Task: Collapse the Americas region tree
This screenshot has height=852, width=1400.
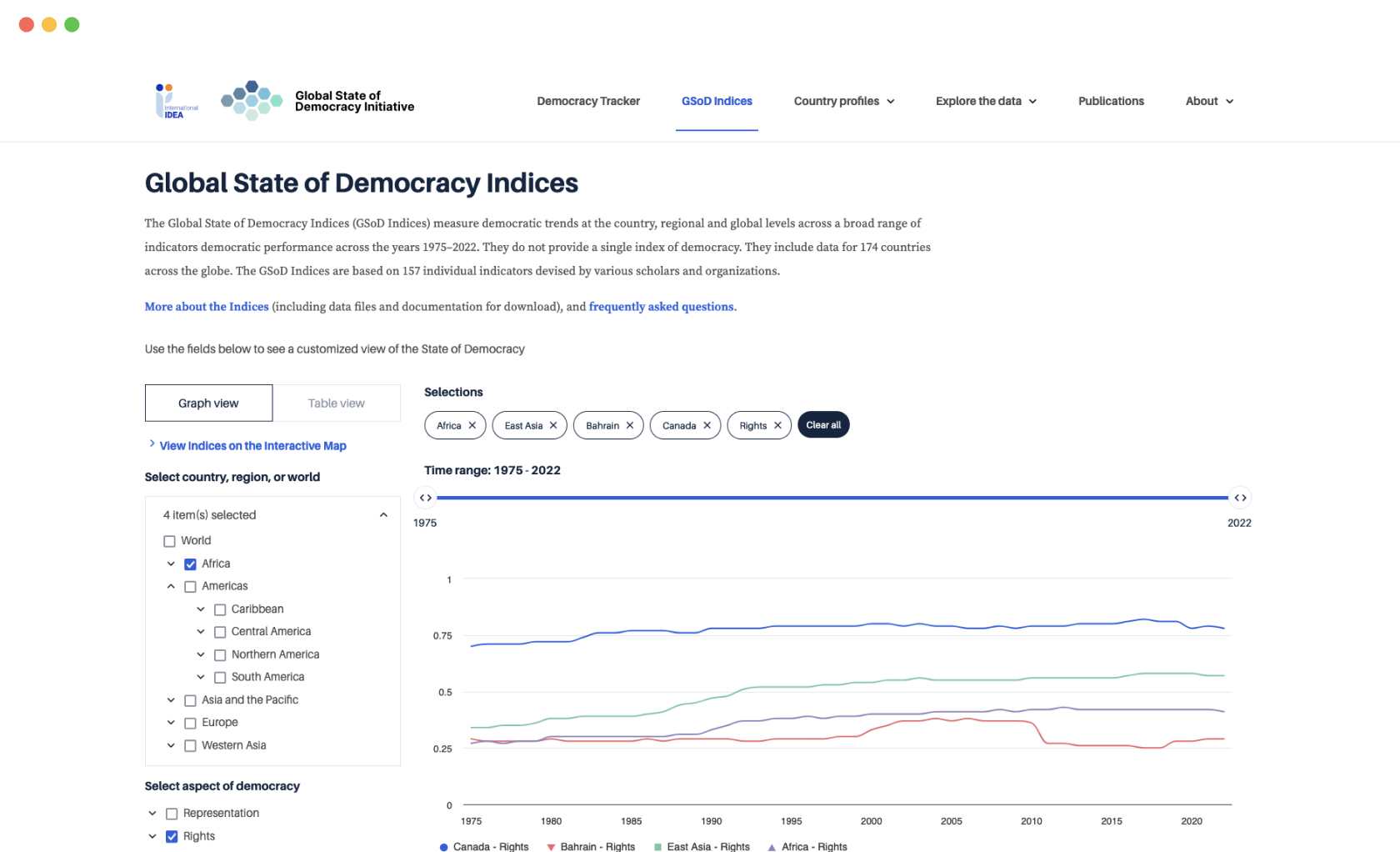Action: (x=171, y=587)
